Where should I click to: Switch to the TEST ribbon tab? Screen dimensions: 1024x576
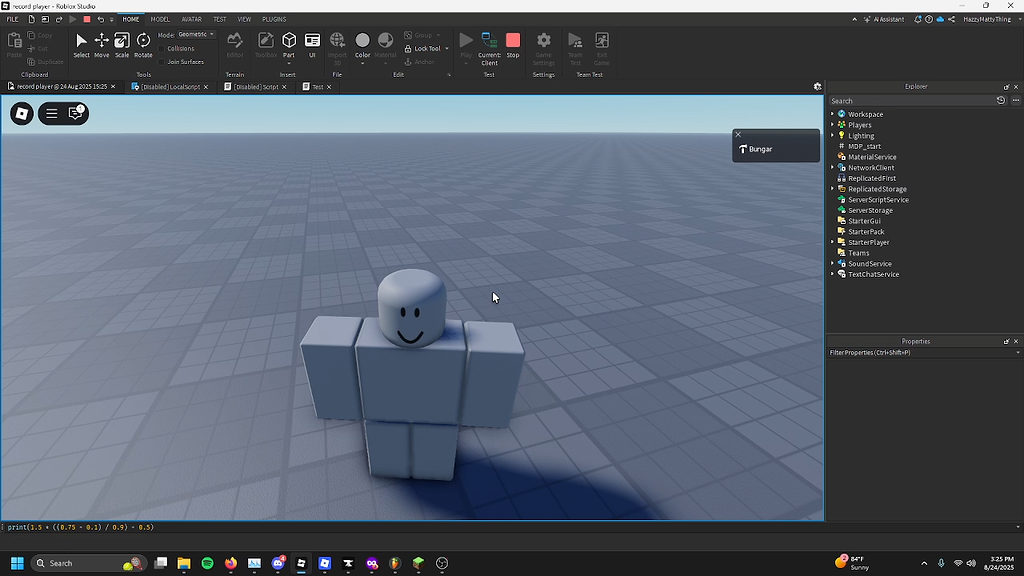coord(219,19)
